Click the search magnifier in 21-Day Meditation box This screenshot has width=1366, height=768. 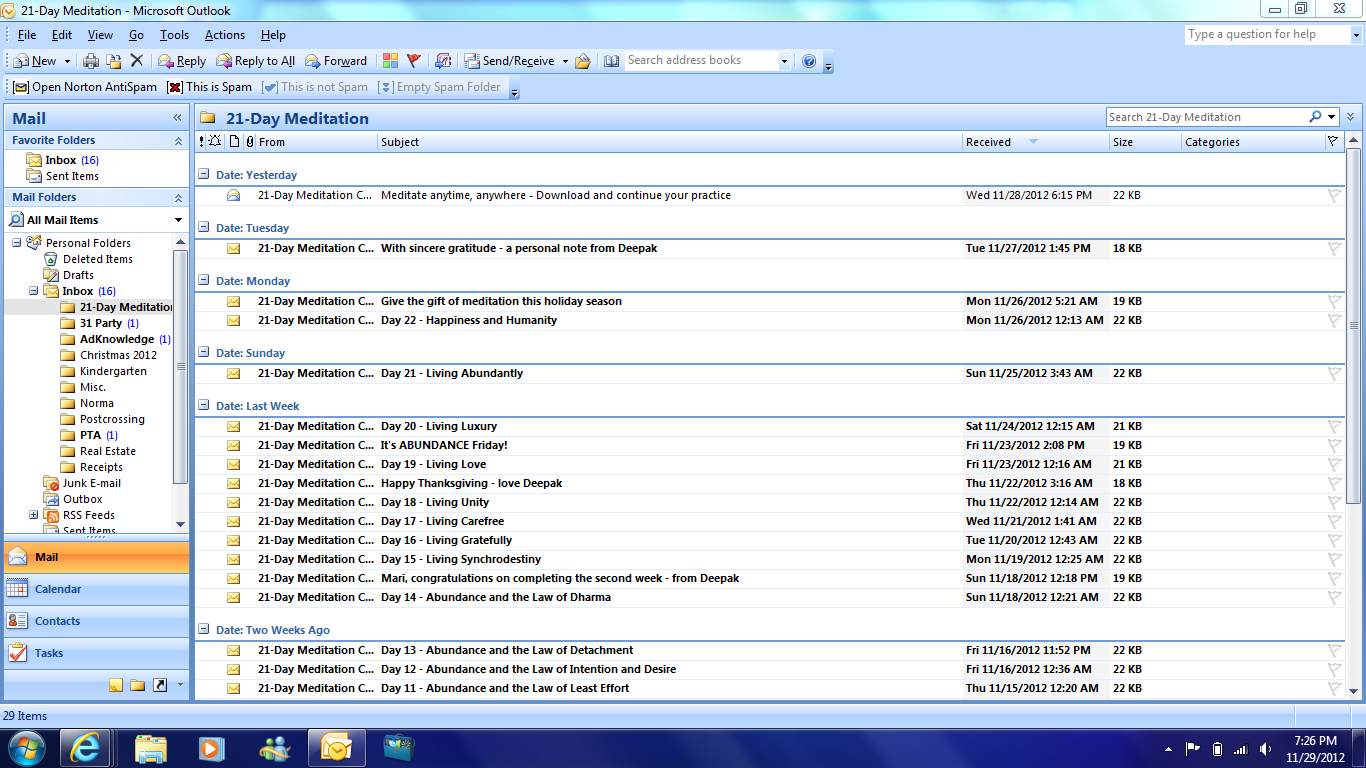(x=1316, y=117)
